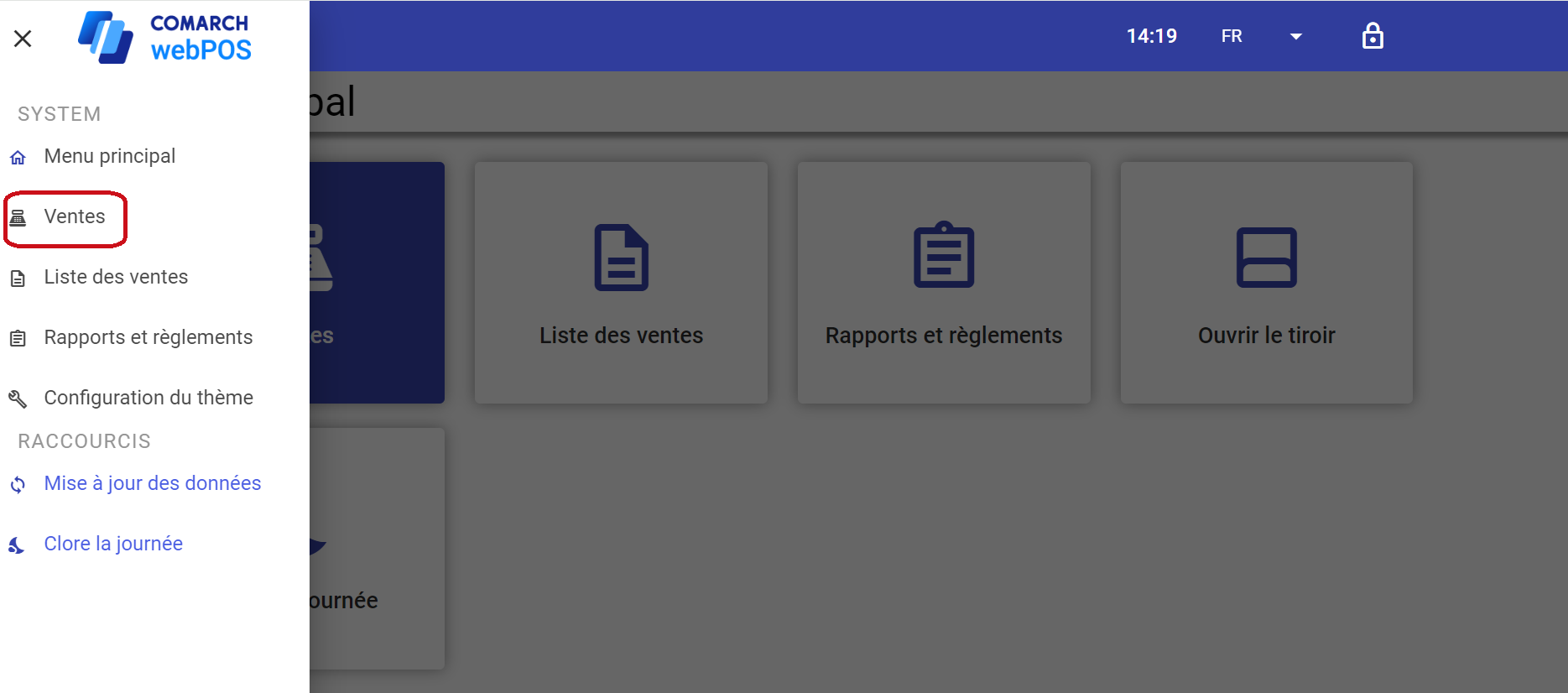Click the sync icon beside Mise à jour des données

click(x=18, y=484)
